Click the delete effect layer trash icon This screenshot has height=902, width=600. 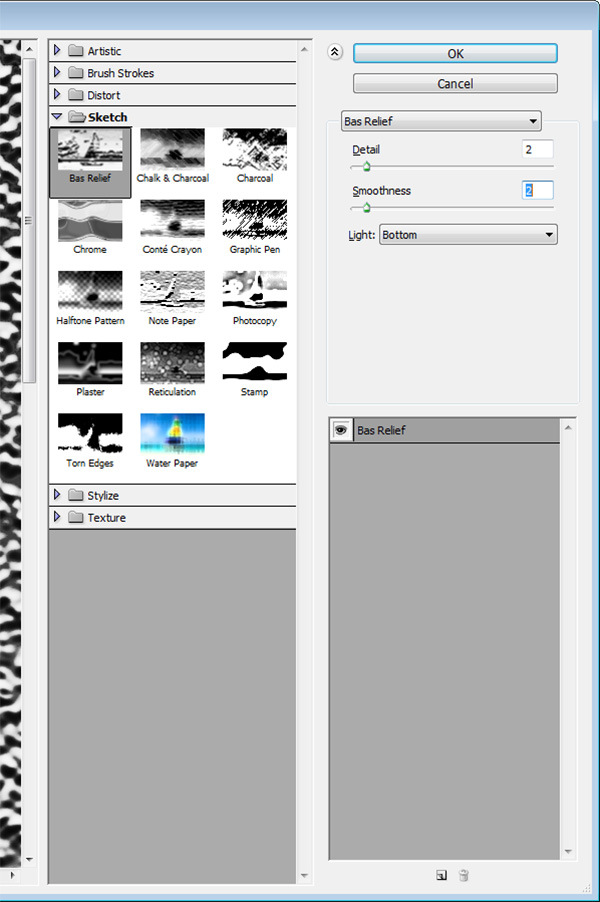[463, 875]
